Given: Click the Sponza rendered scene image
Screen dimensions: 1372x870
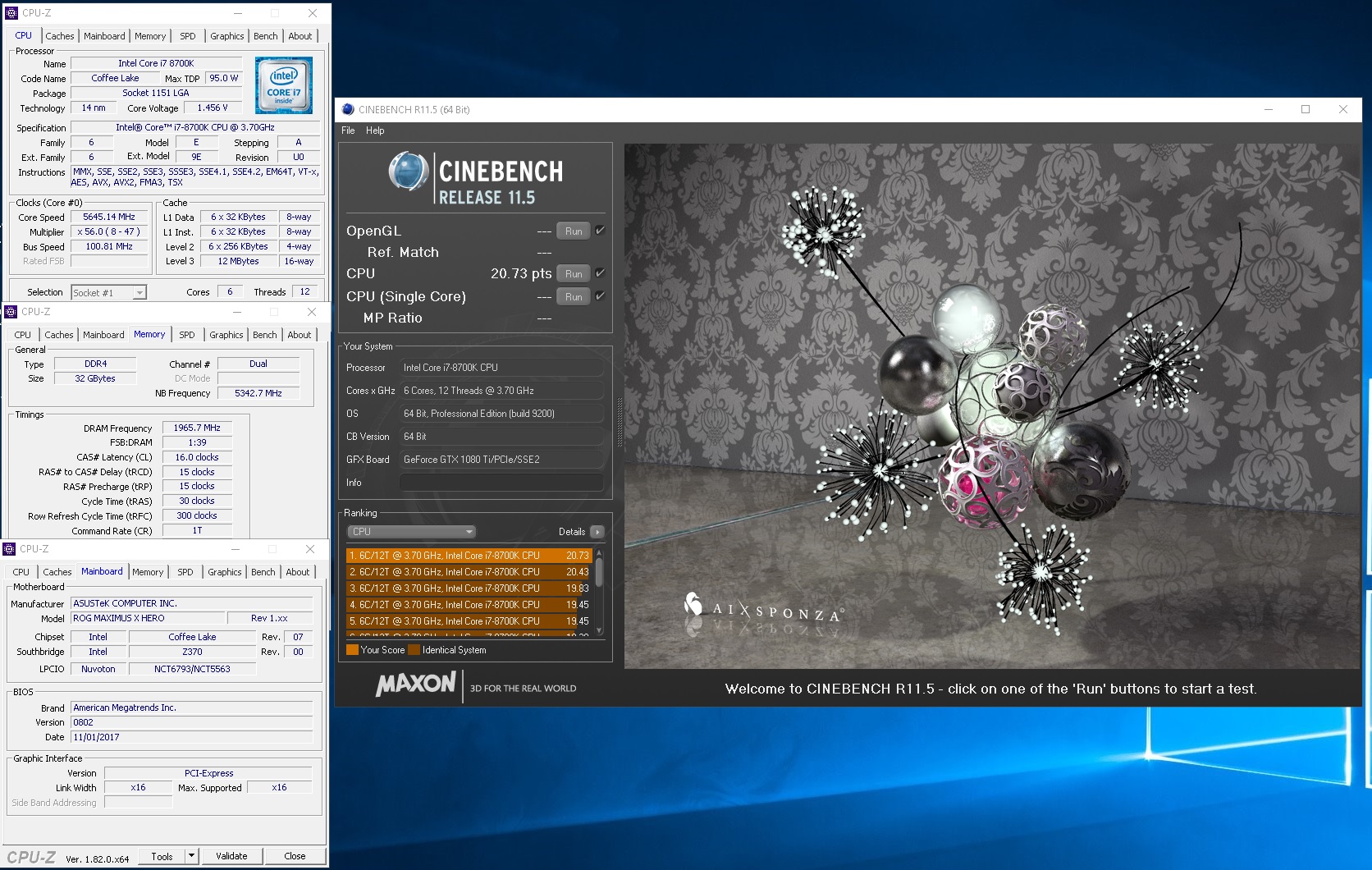Looking at the screenshot, I should (x=990, y=406).
